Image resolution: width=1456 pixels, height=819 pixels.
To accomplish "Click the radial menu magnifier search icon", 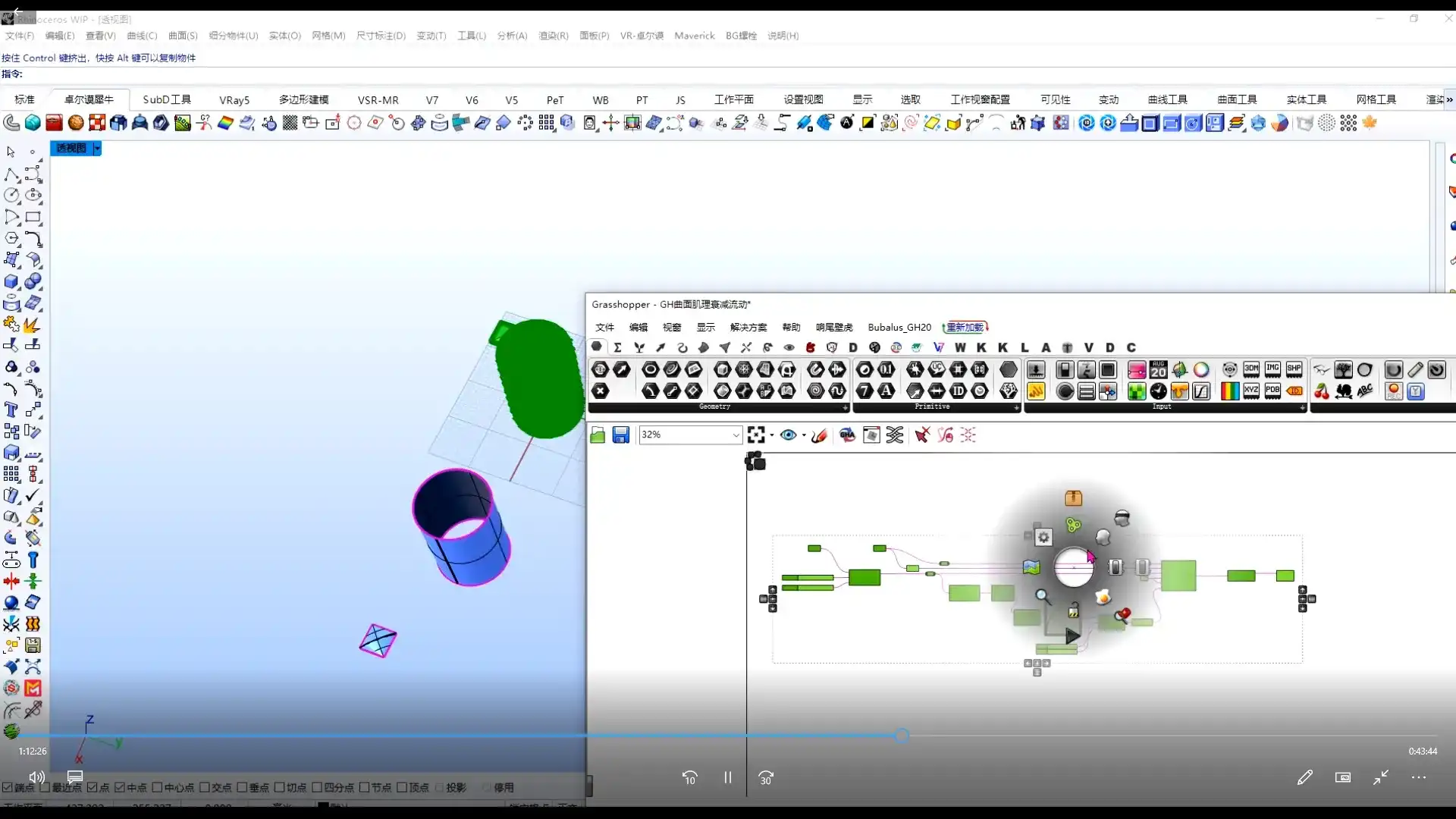I will (1043, 596).
